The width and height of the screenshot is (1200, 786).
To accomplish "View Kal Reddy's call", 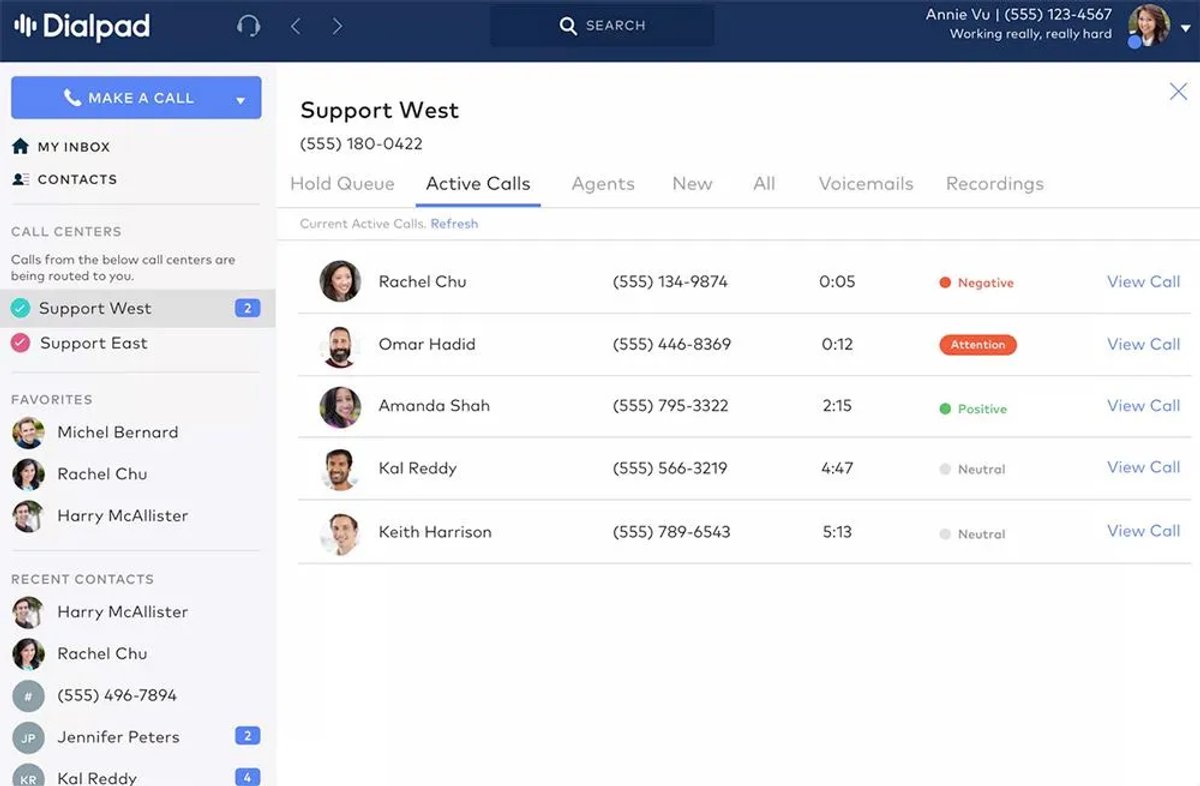I will [1143, 468].
